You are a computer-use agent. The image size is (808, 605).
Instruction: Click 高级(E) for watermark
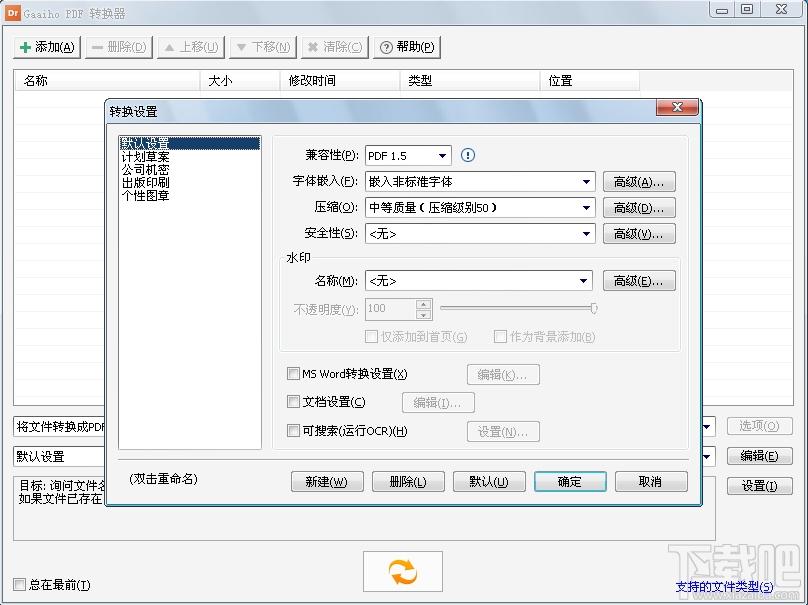click(639, 281)
